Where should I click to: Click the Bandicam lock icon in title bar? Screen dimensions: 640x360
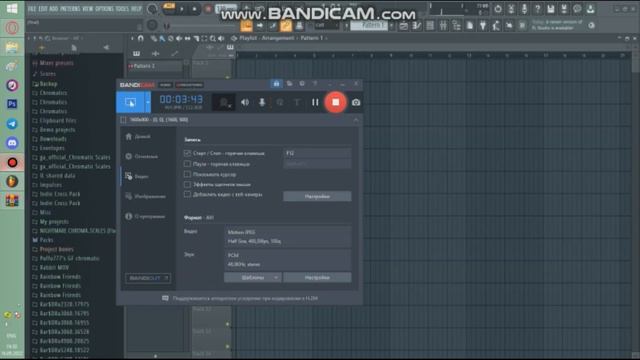(276, 84)
